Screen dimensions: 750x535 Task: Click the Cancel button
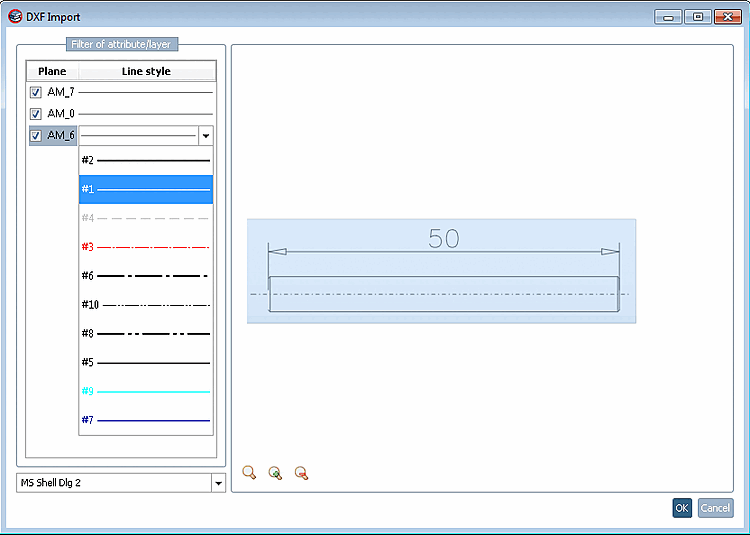pos(716,508)
